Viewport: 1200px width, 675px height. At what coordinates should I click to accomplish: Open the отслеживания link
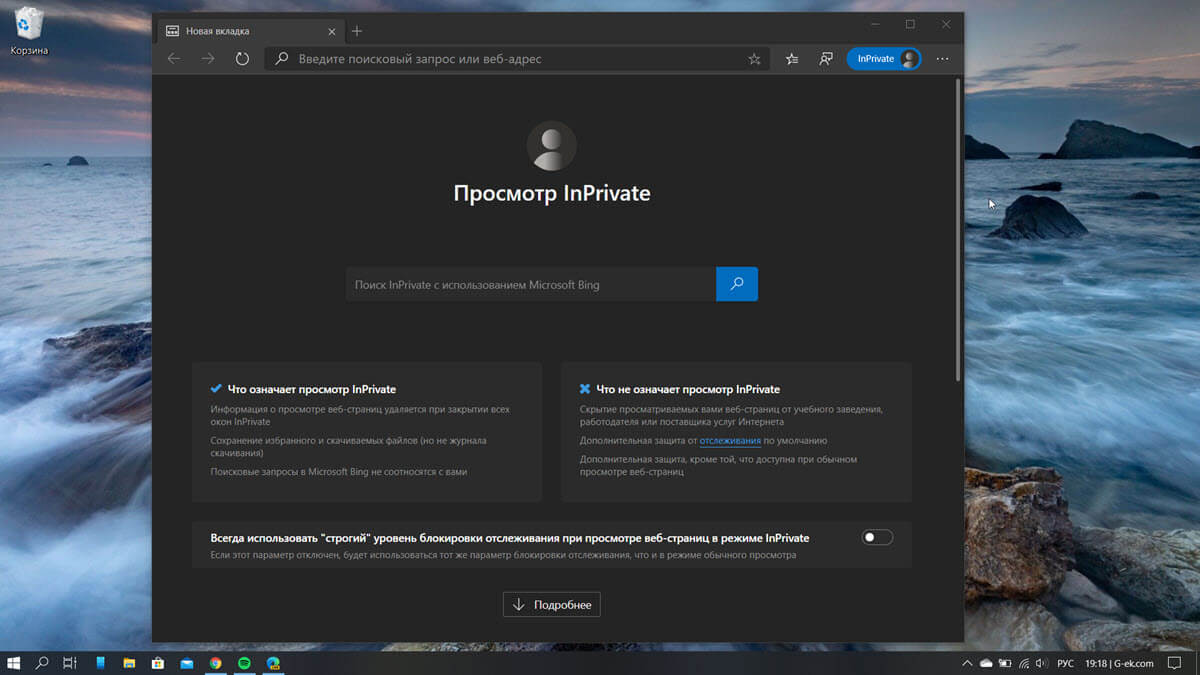click(x=730, y=440)
